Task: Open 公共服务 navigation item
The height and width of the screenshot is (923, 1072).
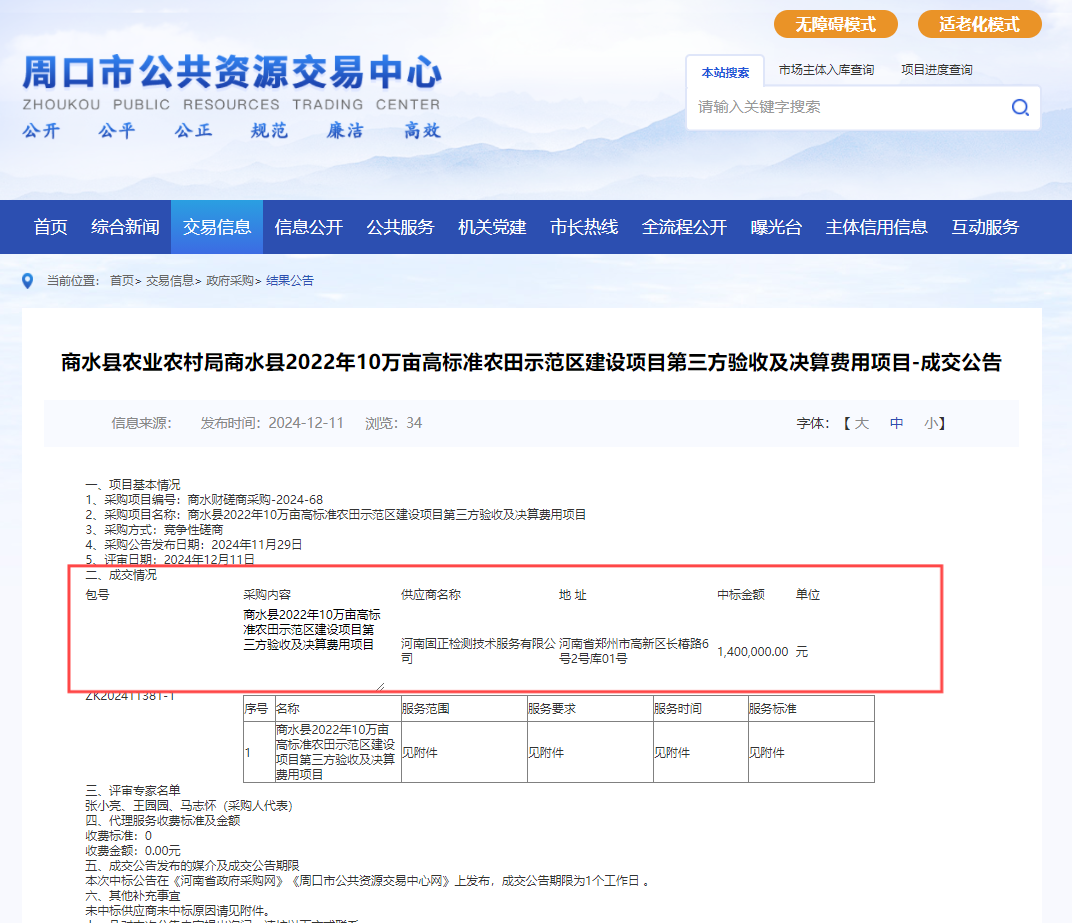Action: click(400, 227)
